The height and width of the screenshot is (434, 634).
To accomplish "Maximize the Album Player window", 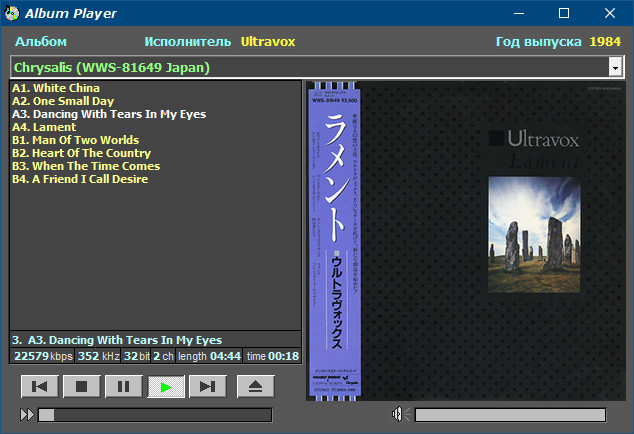I will tap(564, 13).
